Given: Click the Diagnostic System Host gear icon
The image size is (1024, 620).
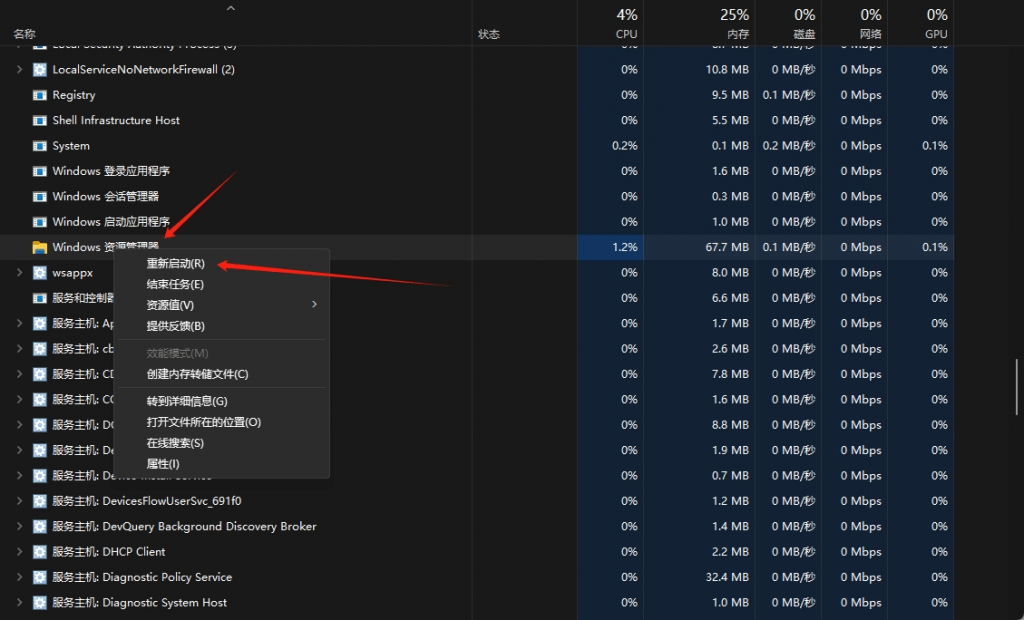Looking at the screenshot, I should [x=40, y=603].
